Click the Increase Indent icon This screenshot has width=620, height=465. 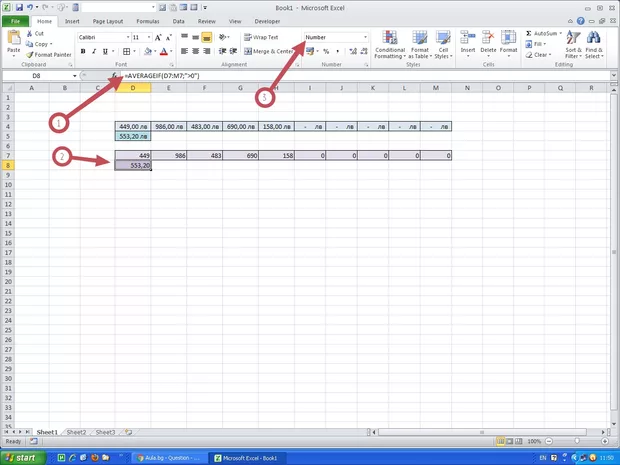pyautogui.click(x=233, y=51)
